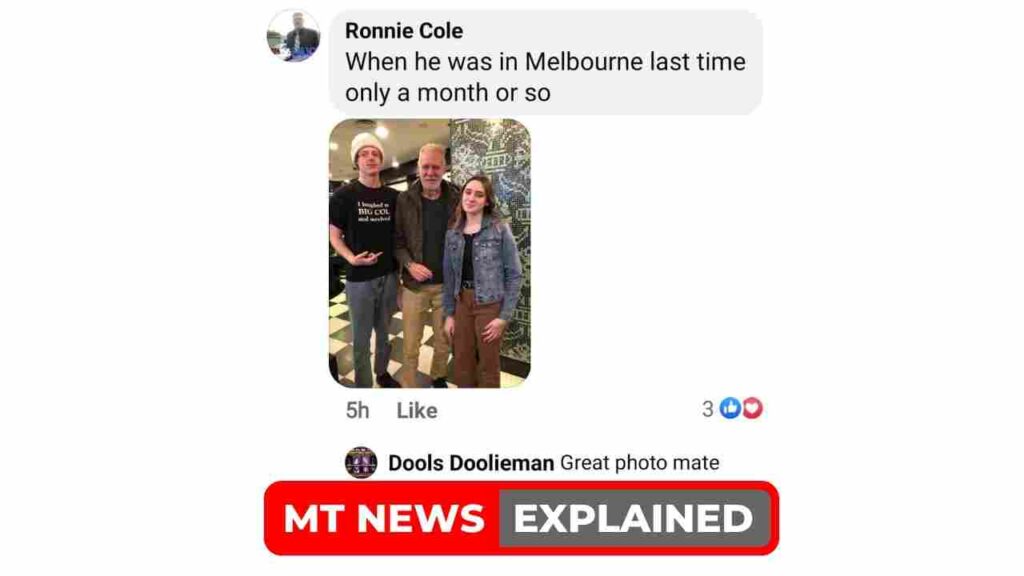Click the grey comment bubble text

point(545,77)
